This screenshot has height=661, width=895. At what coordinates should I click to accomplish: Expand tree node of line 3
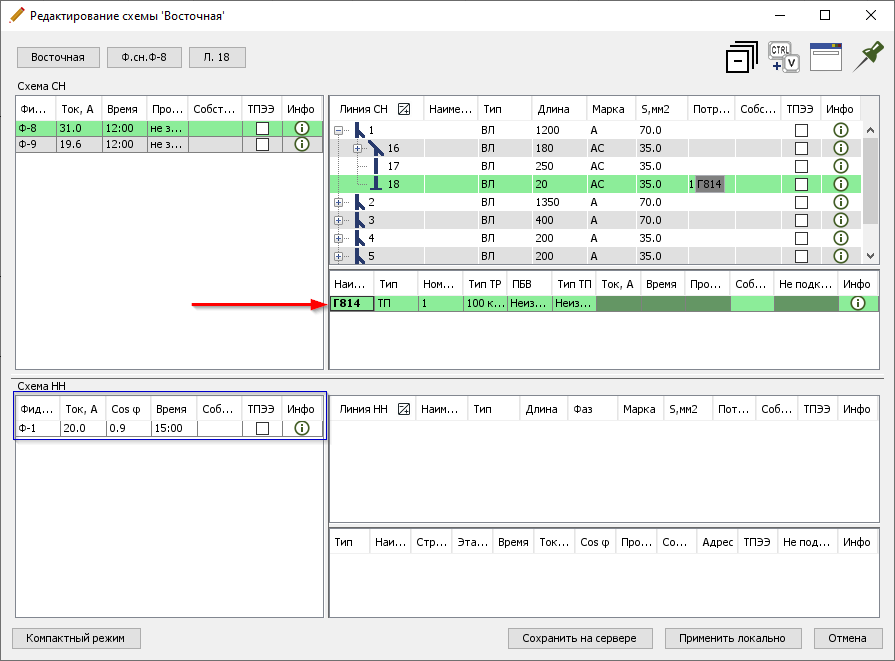pyautogui.click(x=338, y=220)
